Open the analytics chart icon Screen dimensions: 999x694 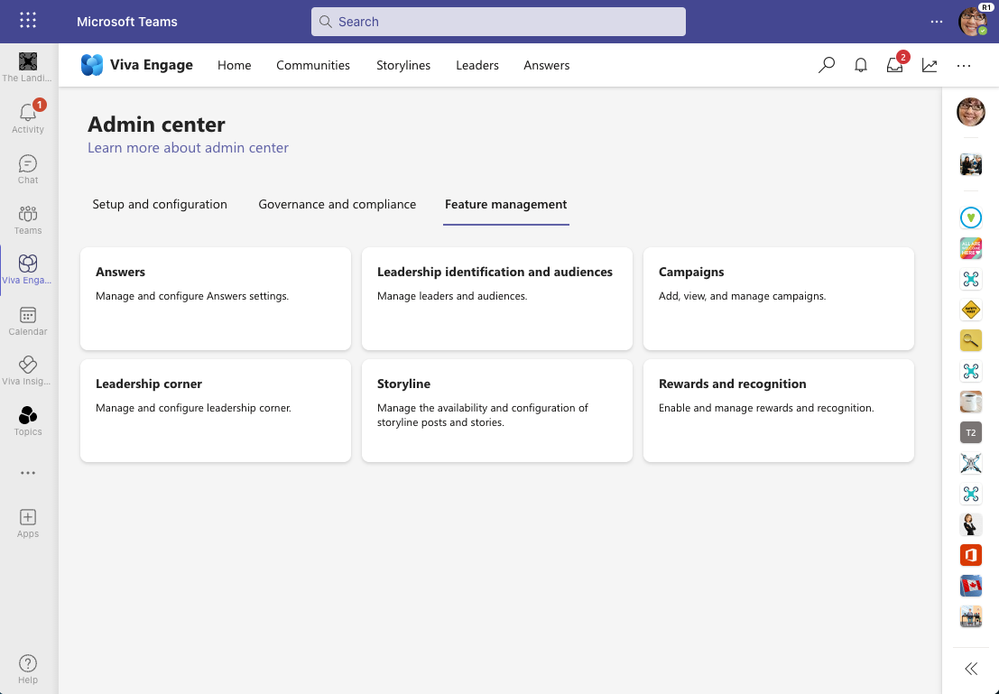coord(930,65)
